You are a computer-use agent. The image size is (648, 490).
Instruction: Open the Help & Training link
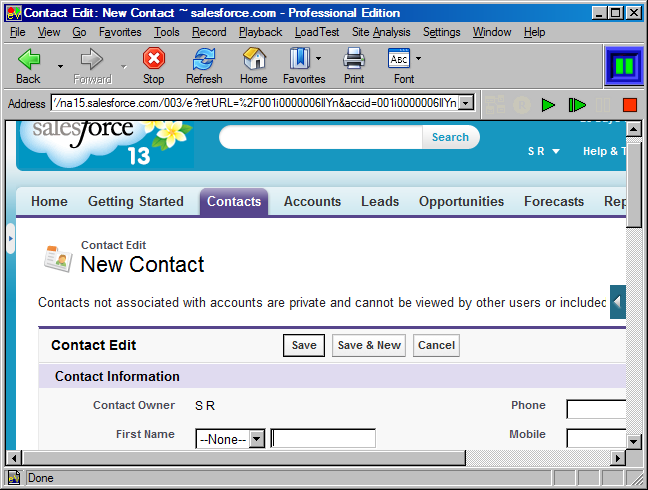[x=604, y=151]
